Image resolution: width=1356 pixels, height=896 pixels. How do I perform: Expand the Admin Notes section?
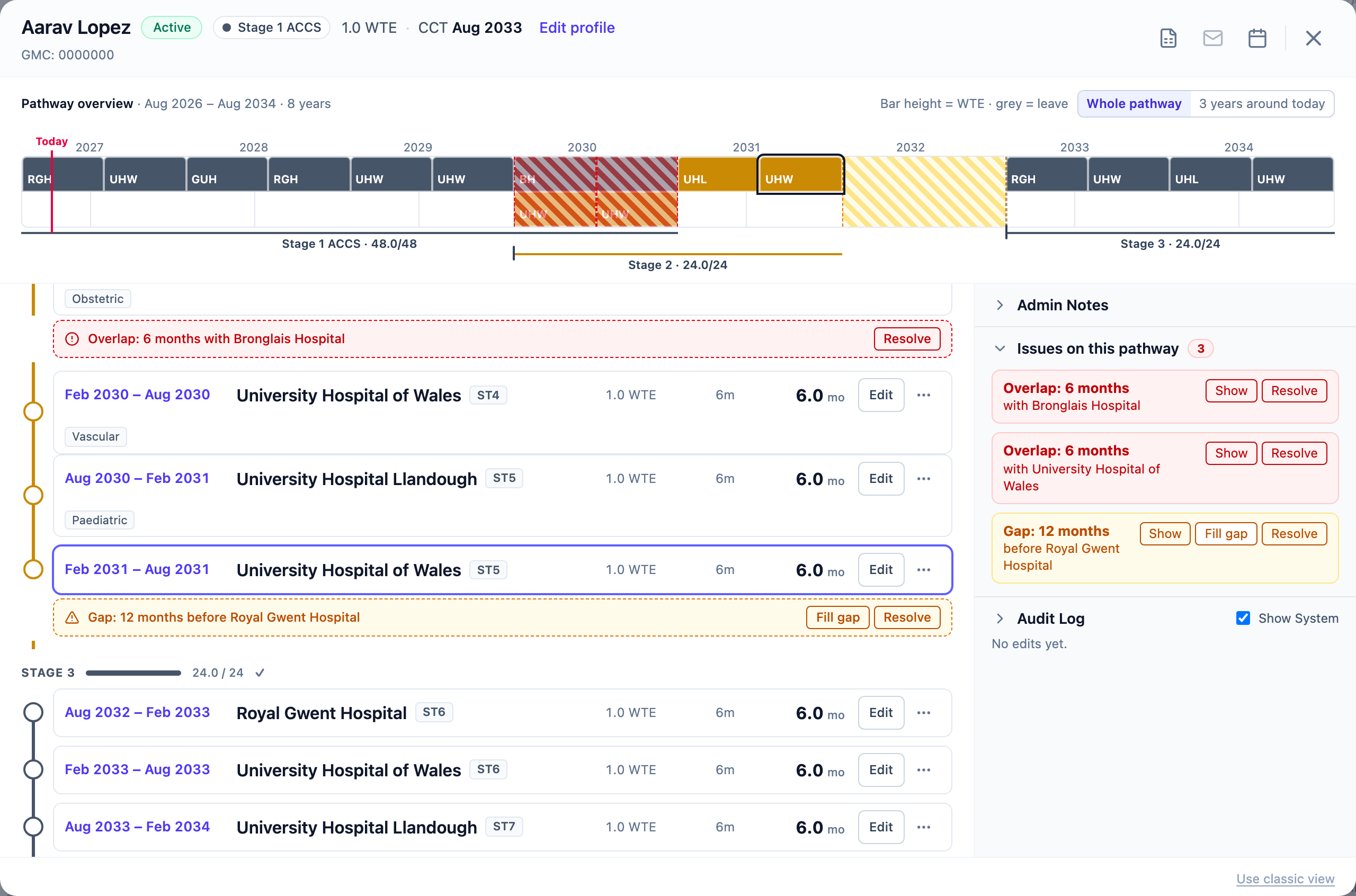pyautogui.click(x=1000, y=305)
